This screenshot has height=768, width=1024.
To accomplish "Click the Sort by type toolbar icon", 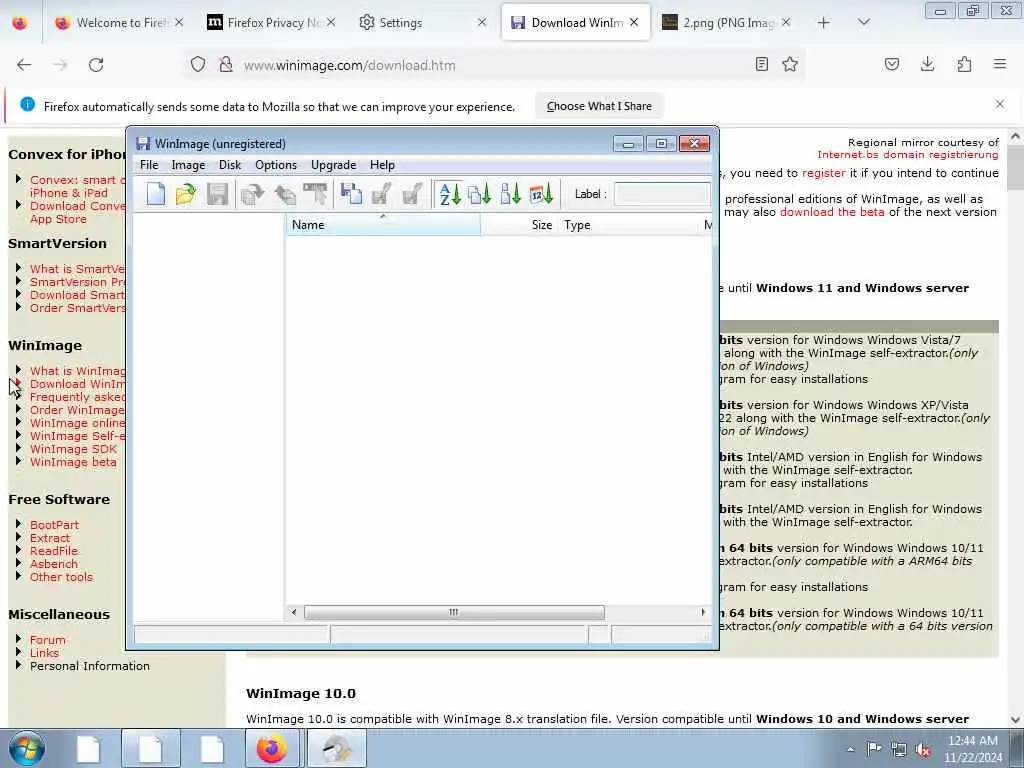I will tap(480, 194).
